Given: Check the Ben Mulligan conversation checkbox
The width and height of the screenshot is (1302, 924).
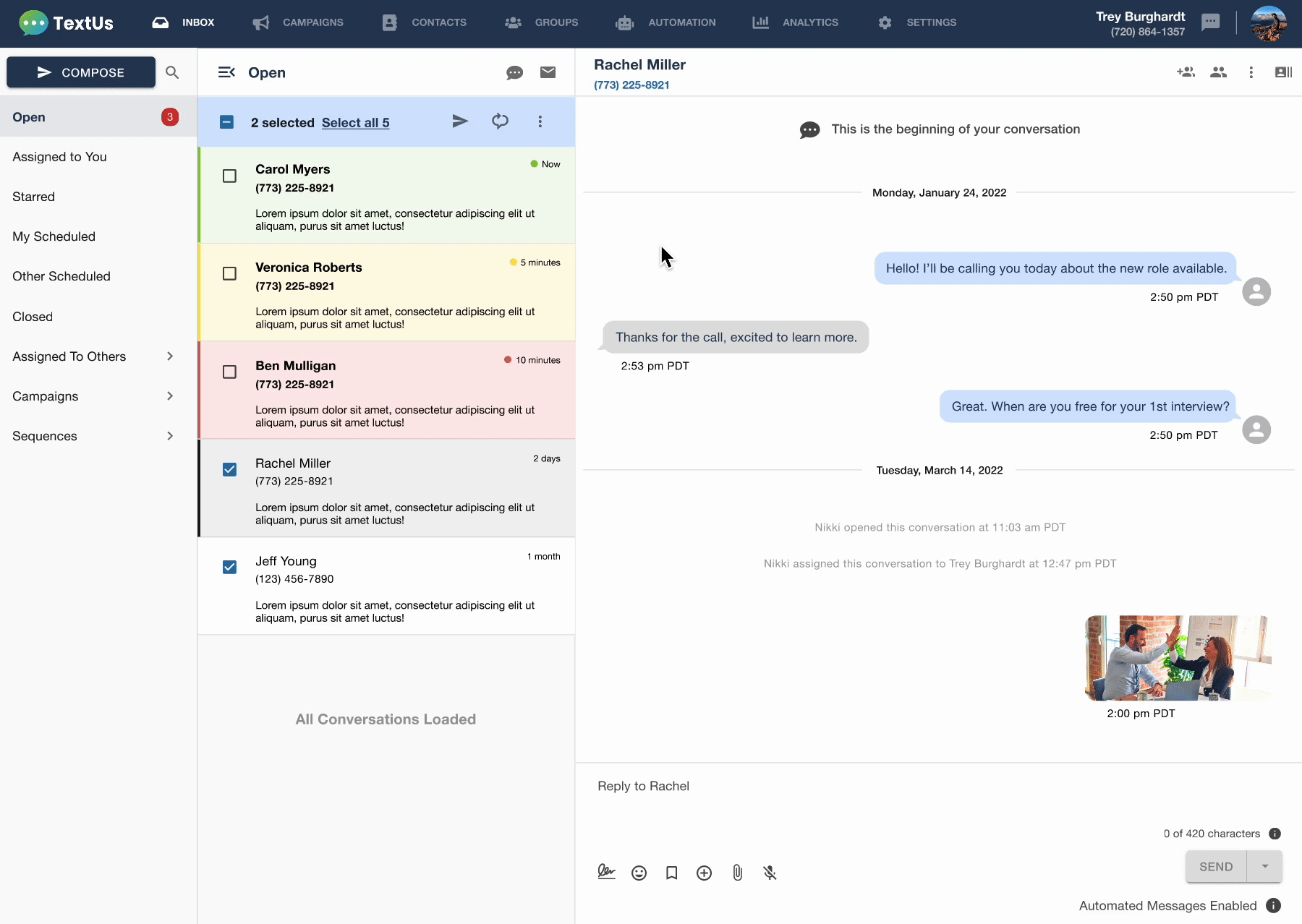Looking at the screenshot, I should 229,372.
